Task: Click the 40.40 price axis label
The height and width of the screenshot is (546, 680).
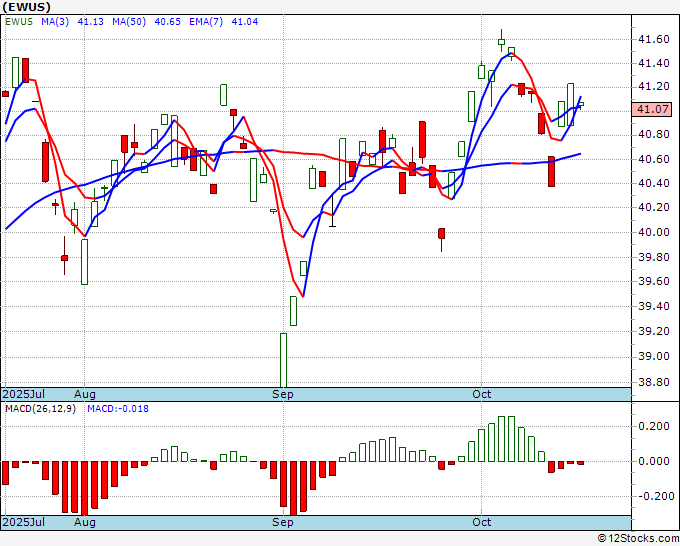Action: 654,183
